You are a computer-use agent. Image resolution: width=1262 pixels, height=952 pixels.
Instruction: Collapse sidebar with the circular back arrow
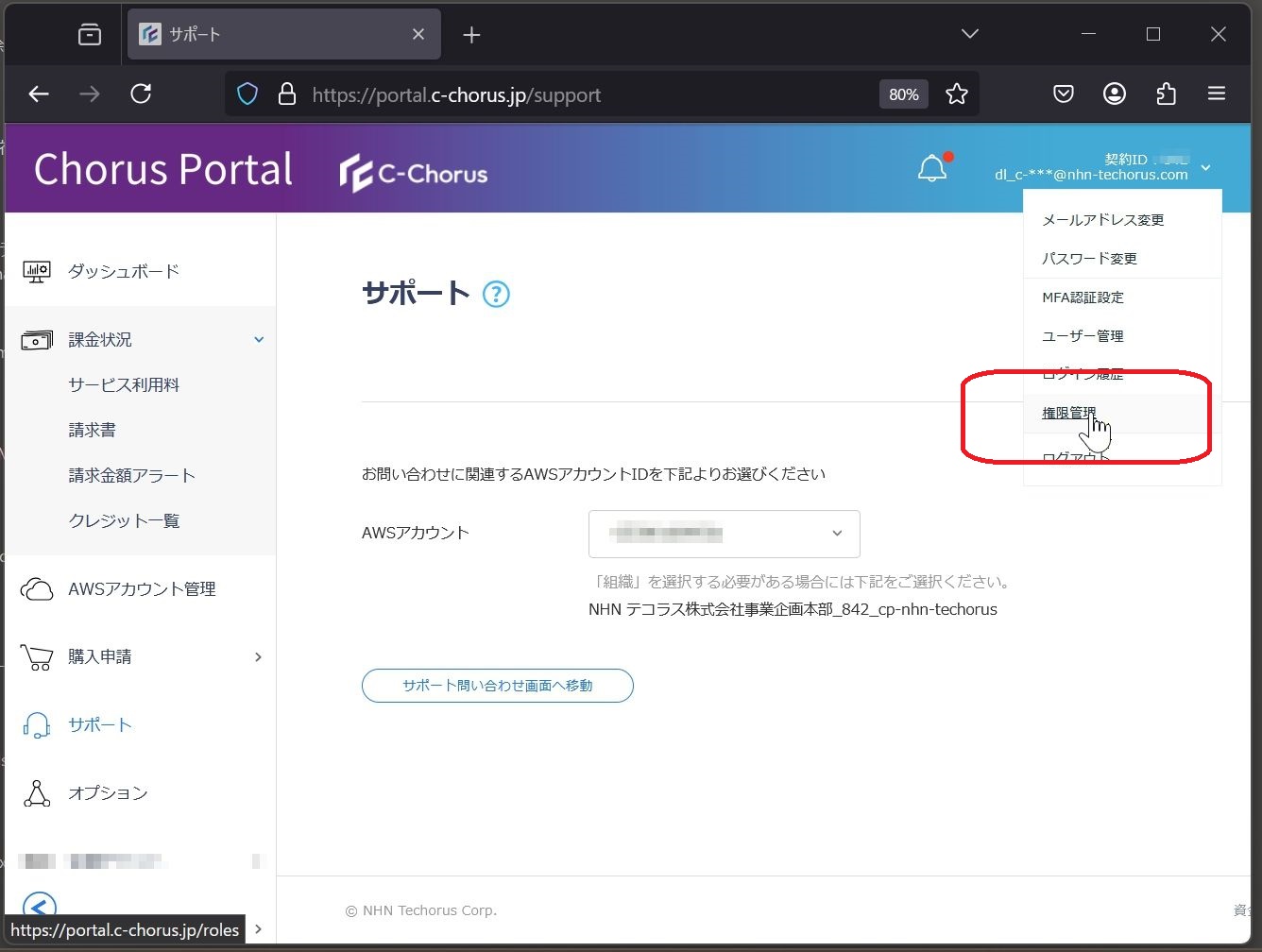pos(39,908)
